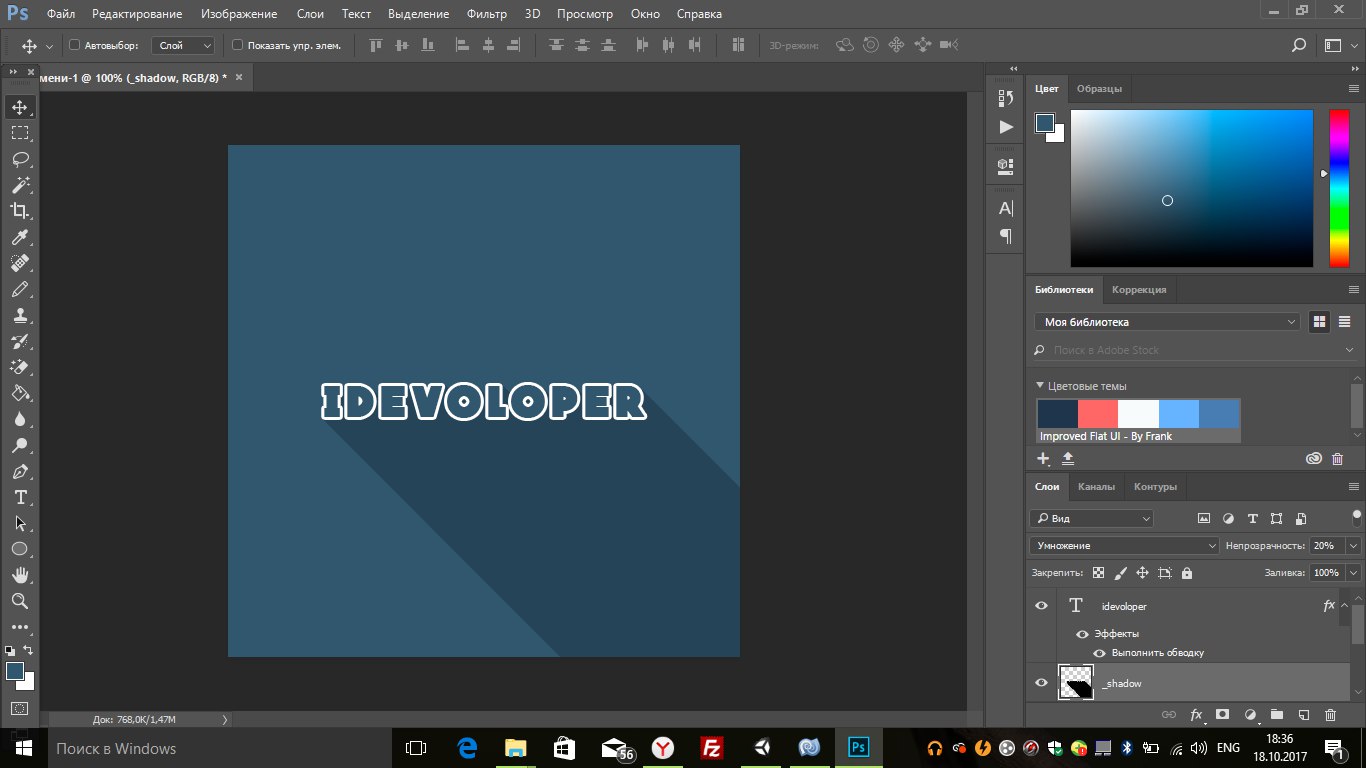The width and height of the screenshot is (1366, 768).
Task: Switch to the Каналы tab
Action: point(1096,487)
